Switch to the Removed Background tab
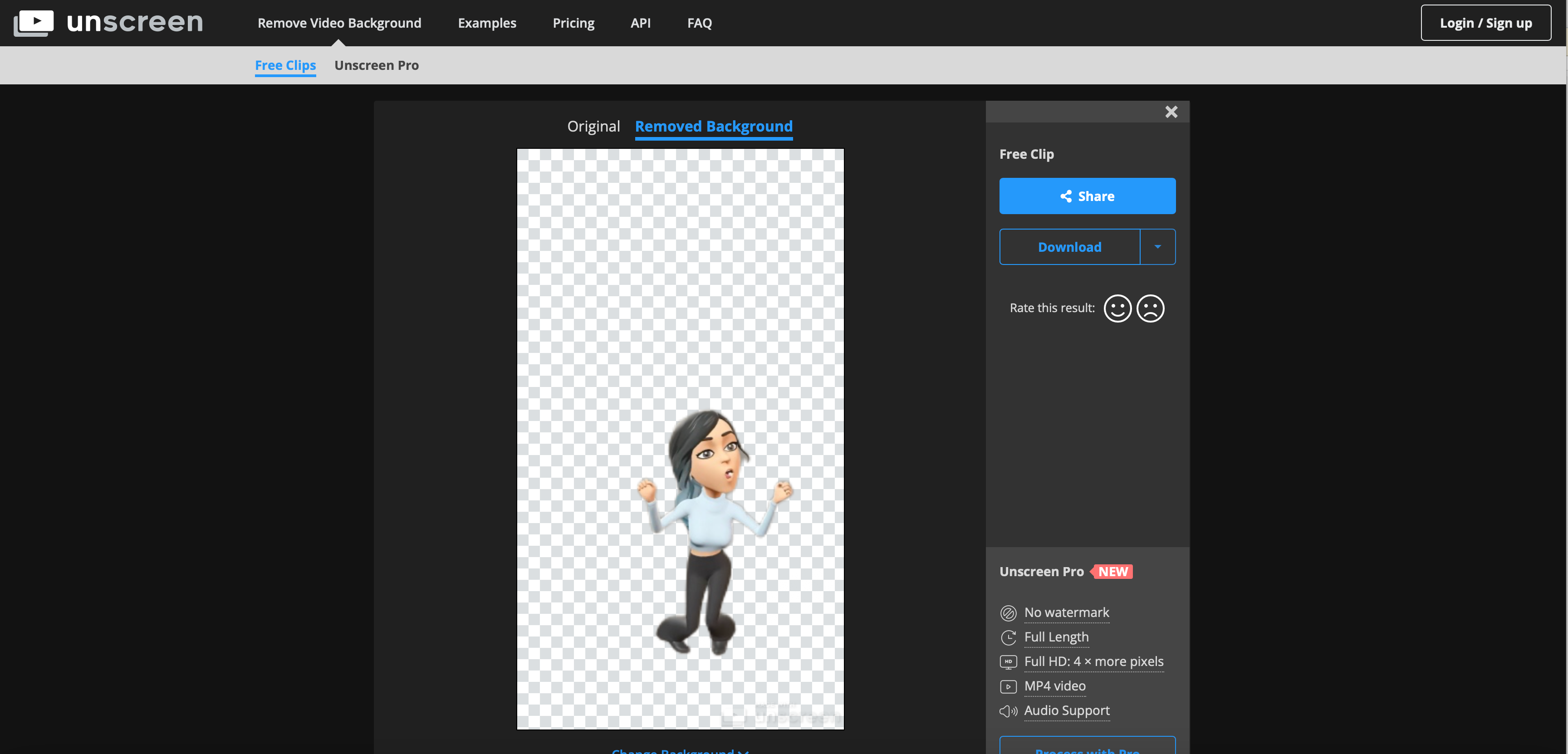The image size is (1568, 754). [713, 125]
